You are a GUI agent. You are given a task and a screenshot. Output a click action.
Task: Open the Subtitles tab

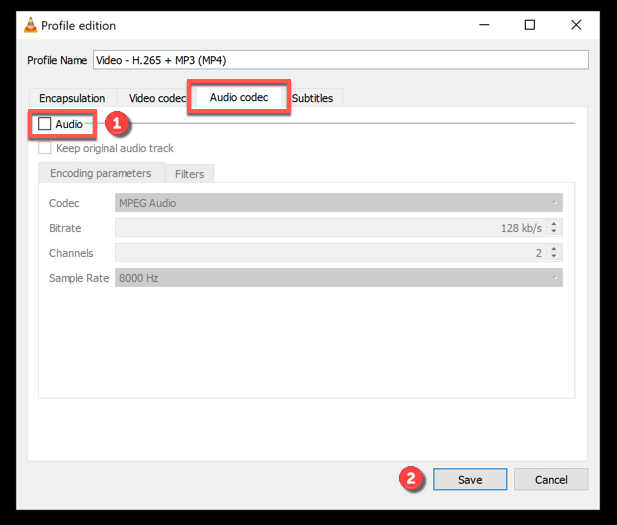312,98
